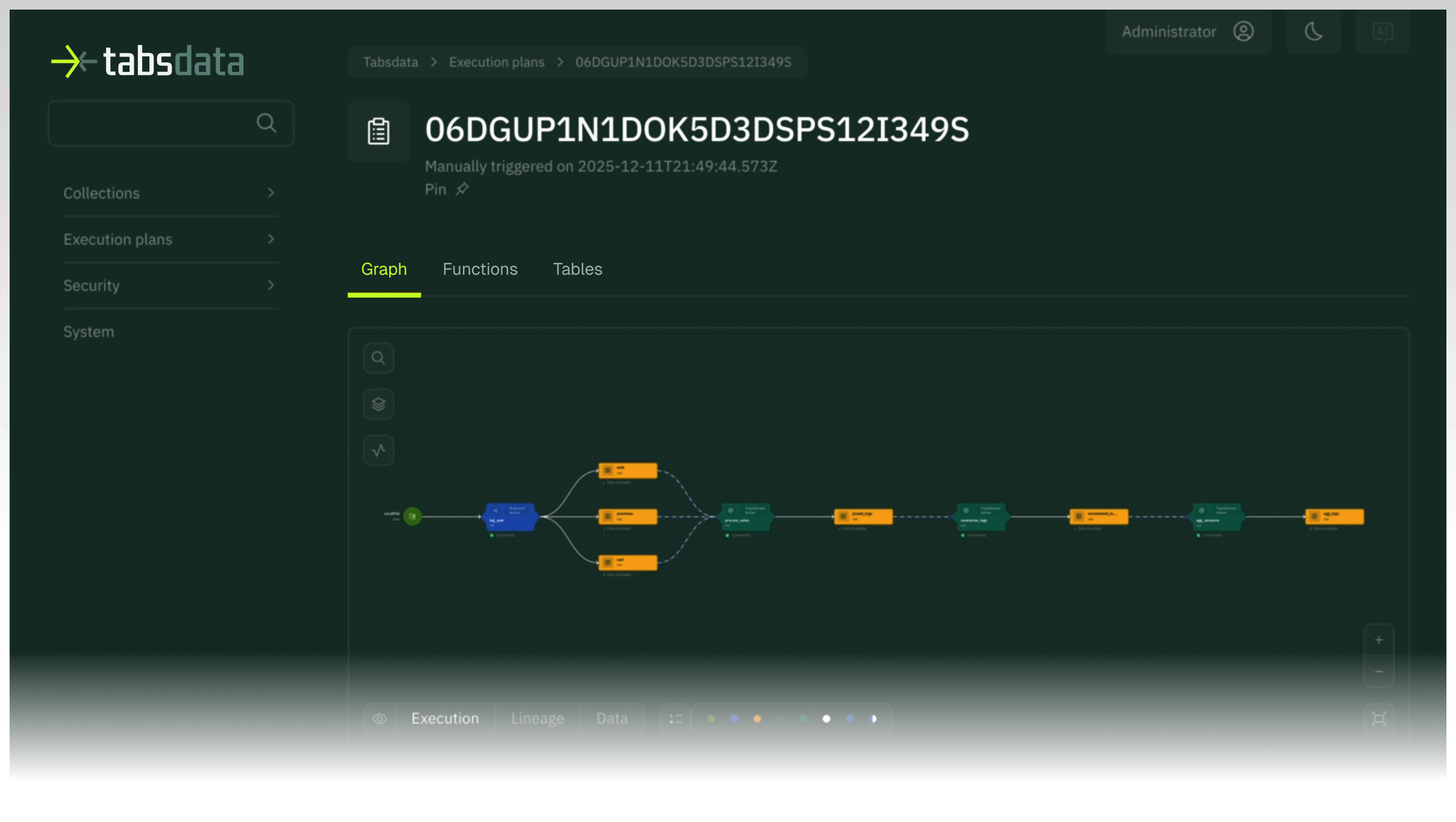Viewport: 1456px width, 822px height.
Task: Click the orange legend color dot
Action: (757, 719)
